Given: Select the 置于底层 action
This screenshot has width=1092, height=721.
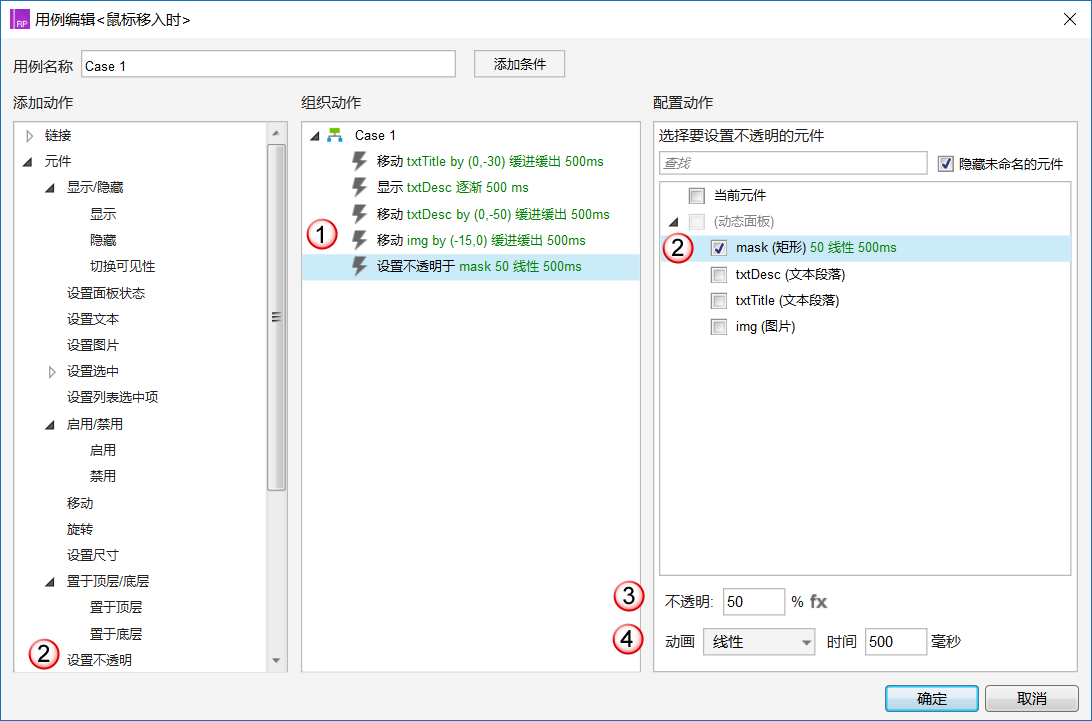Looking at the screenshot, I should [x=116, y=634].
